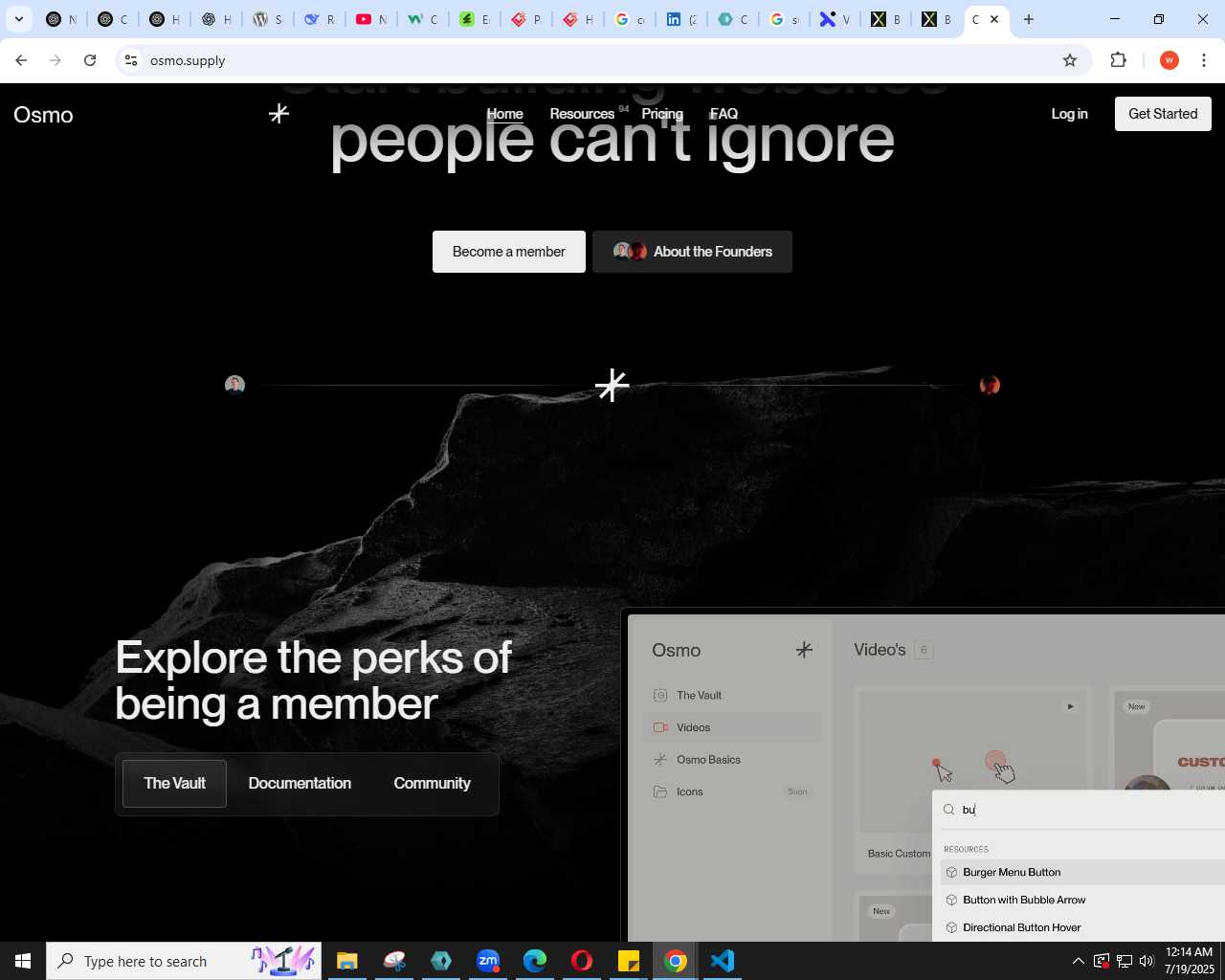Switch to the YouTube tab
The height and width of the screenshot is (980, 1225).
[370, 19]
